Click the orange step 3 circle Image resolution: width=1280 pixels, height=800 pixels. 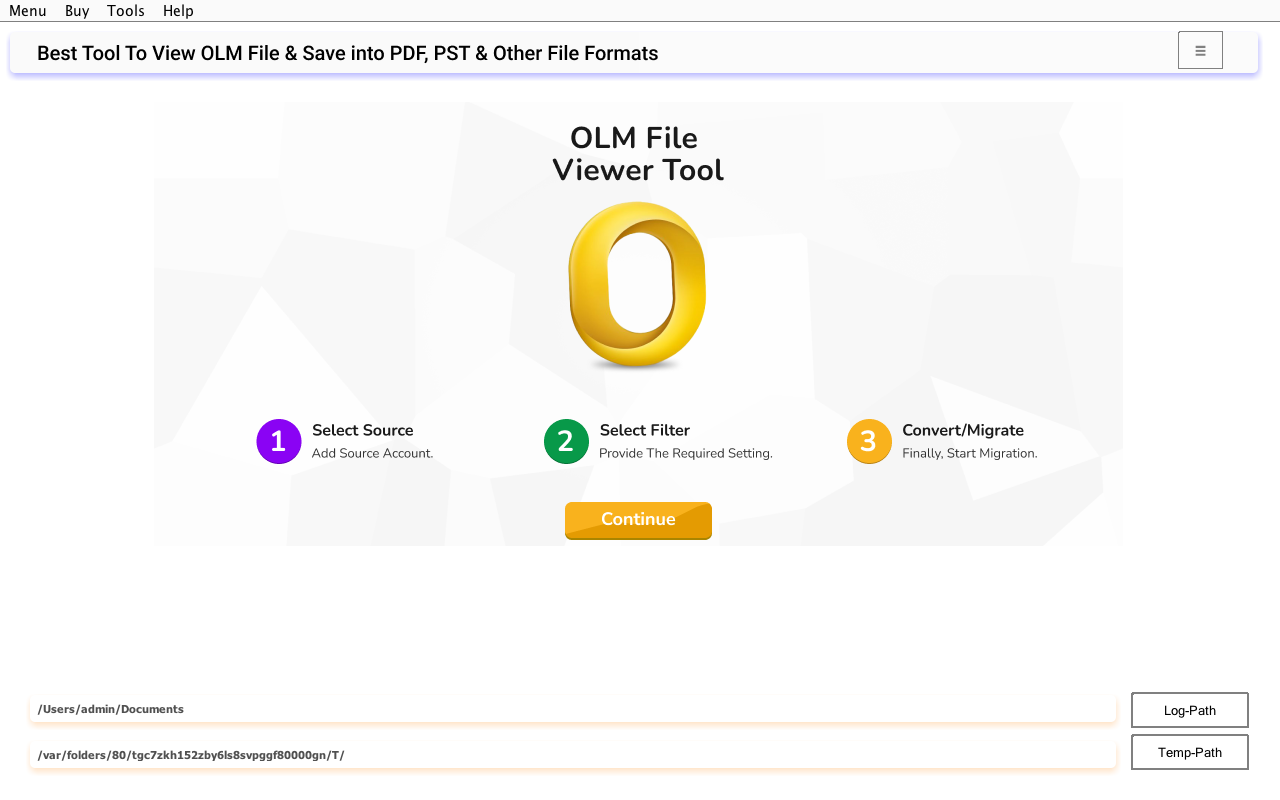869,441
